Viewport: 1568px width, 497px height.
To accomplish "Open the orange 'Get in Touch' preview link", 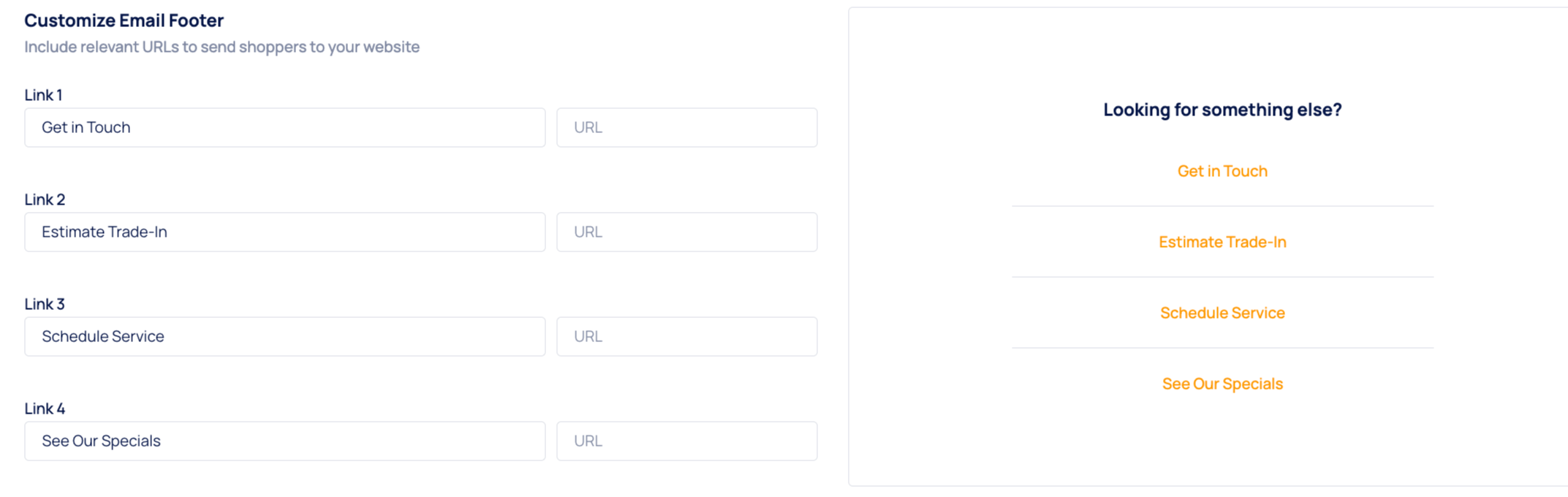I will [1222, 171].
